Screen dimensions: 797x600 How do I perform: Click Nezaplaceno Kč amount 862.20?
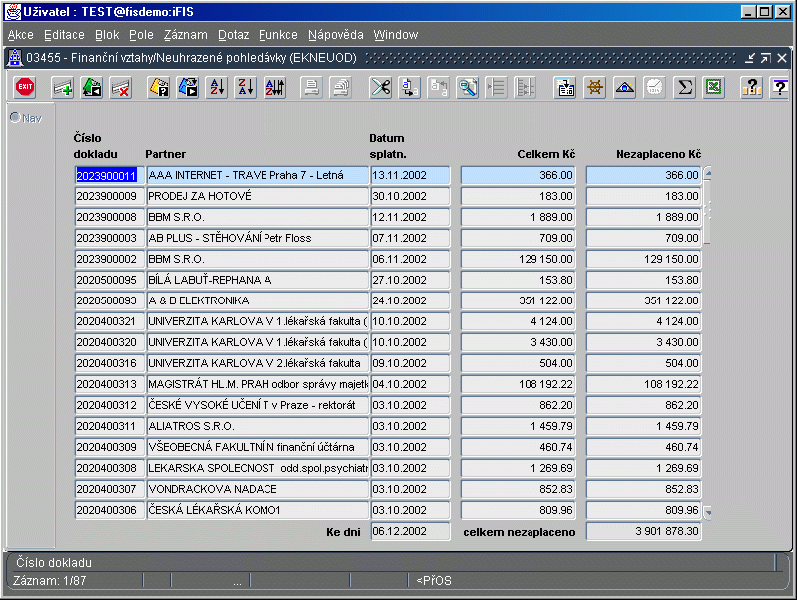click(x=643, y=405)
